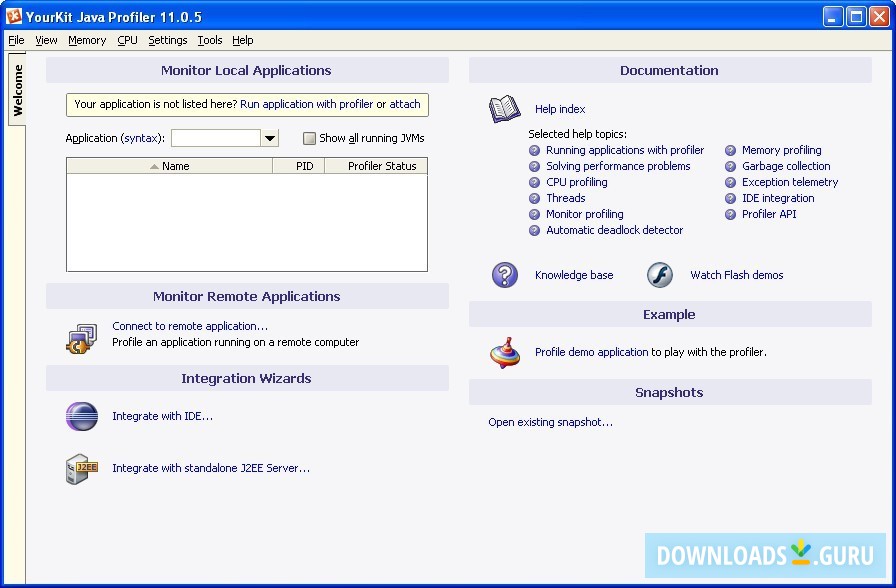Click the Knowledge base question mark icon
Image resolution: width=896 pixels, height=588 pixels.
pos(505,275)
